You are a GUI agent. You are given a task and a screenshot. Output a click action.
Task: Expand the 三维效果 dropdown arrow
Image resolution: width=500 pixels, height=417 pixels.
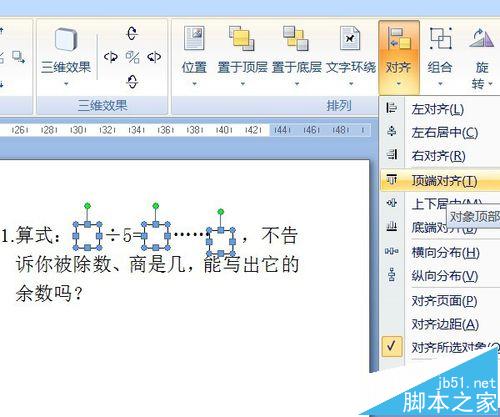(66, 84)
